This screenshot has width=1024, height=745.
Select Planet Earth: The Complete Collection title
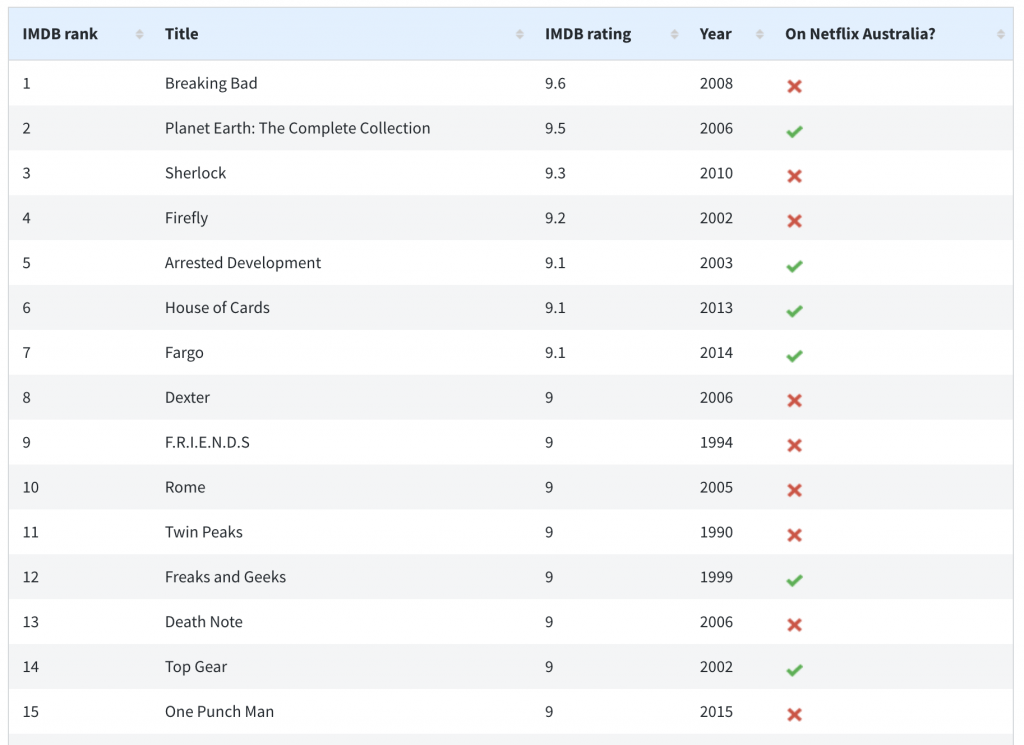pos(297,128)
